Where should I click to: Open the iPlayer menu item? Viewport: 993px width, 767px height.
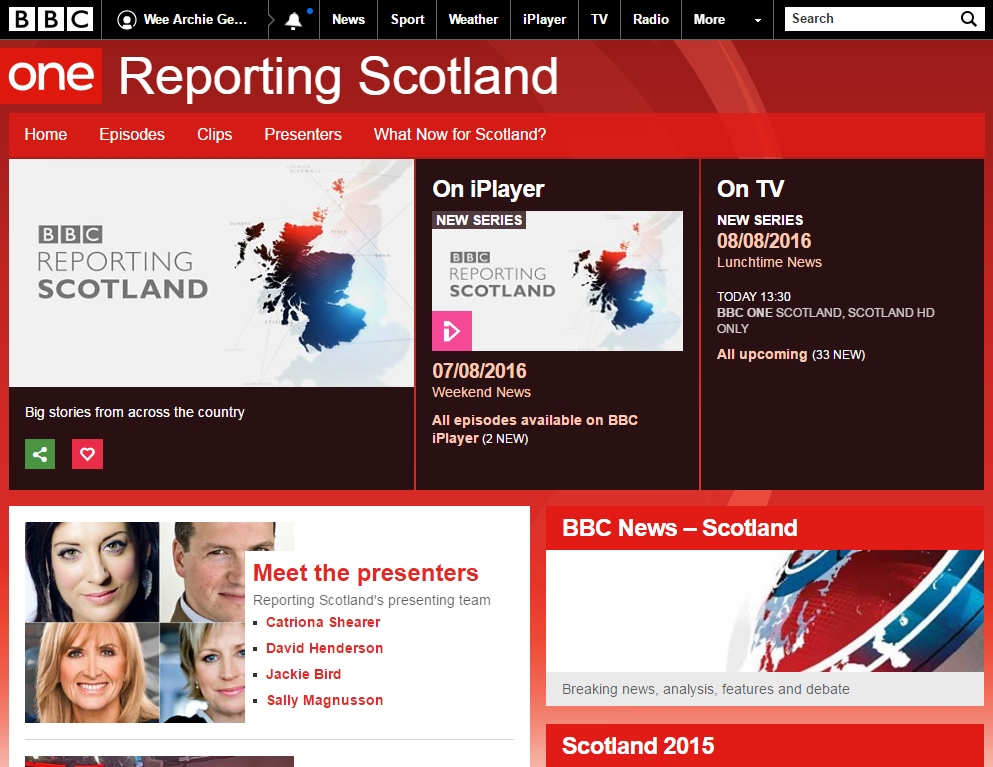(544, 20)
